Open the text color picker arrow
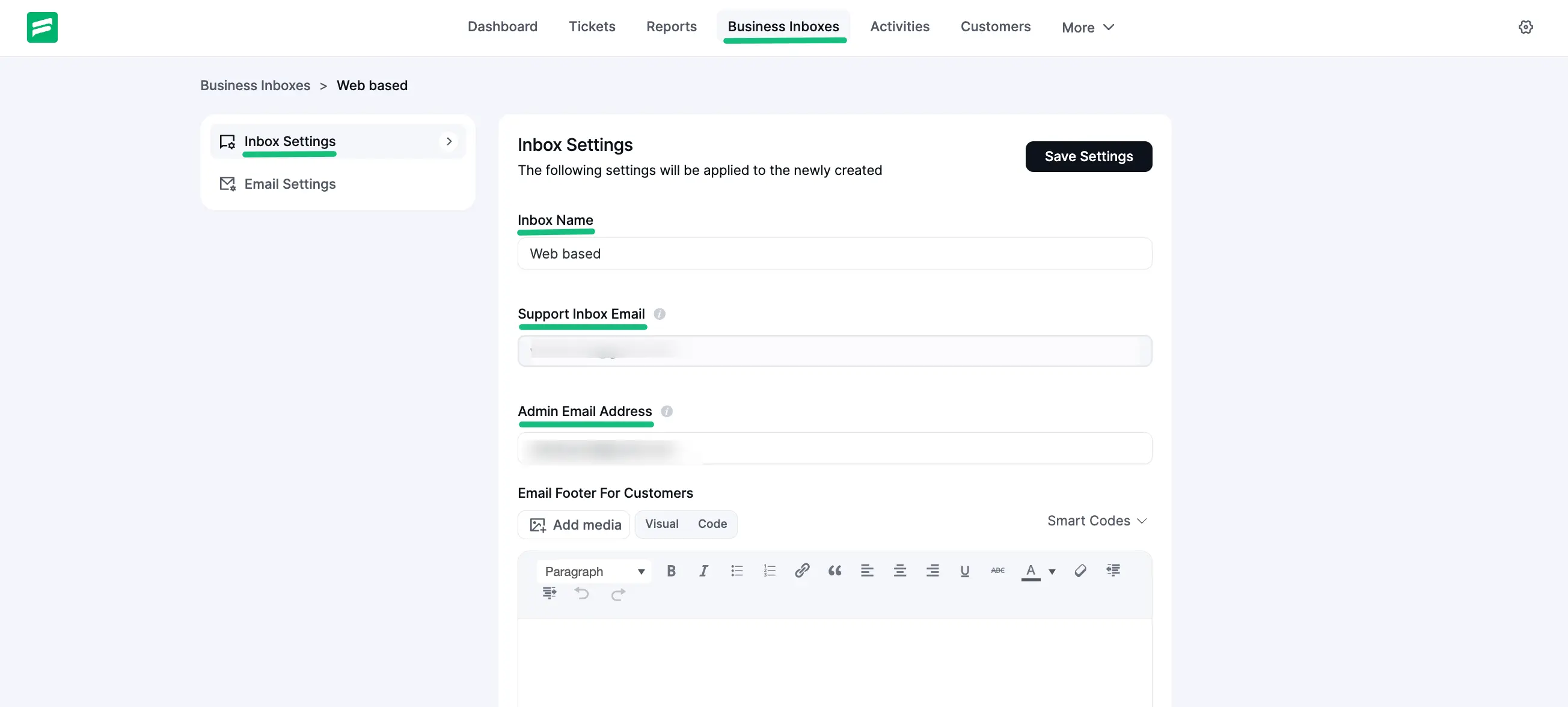Screen dimensions: 1568x707 click(1052, 571)
